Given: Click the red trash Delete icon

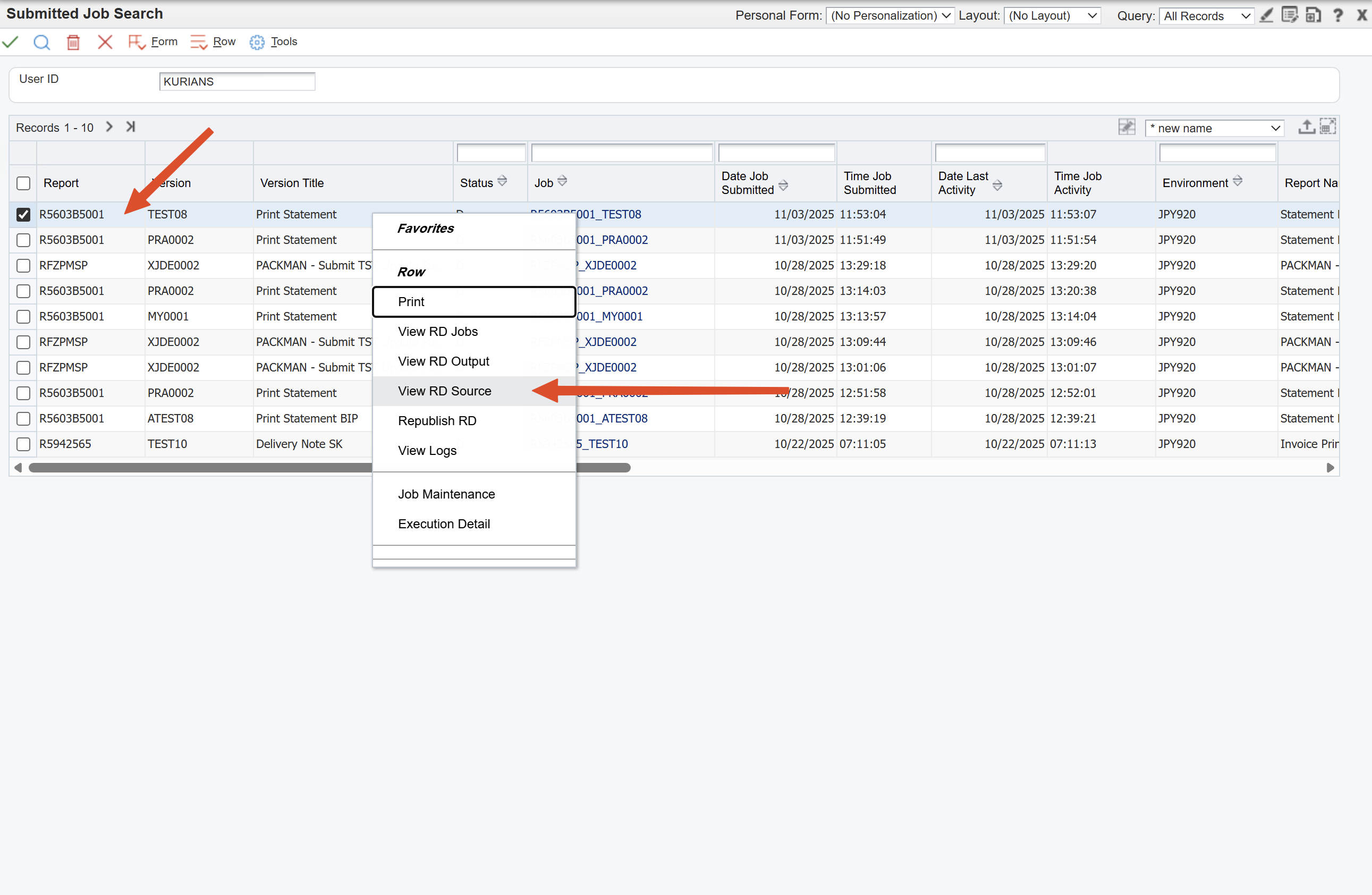Looking at the screenshot, I should [73, 42].
